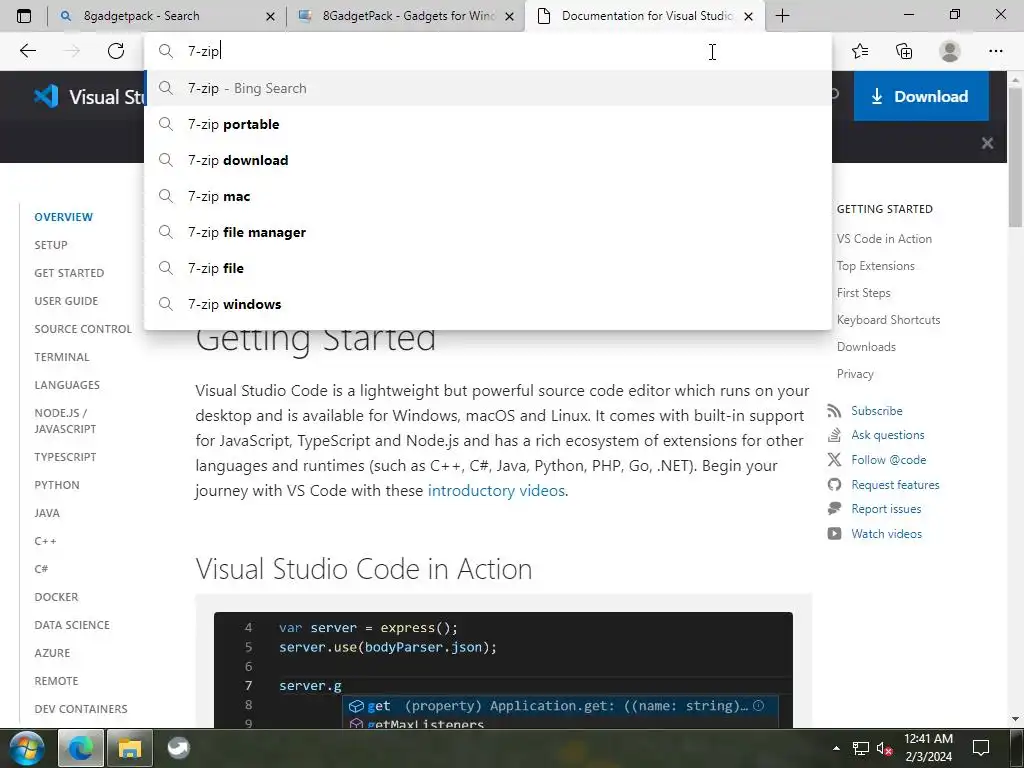The height and width of the screenshot is (768, 1024).
Task: Open TERMINAL in sidebar
Action: (x=62, y=357)
